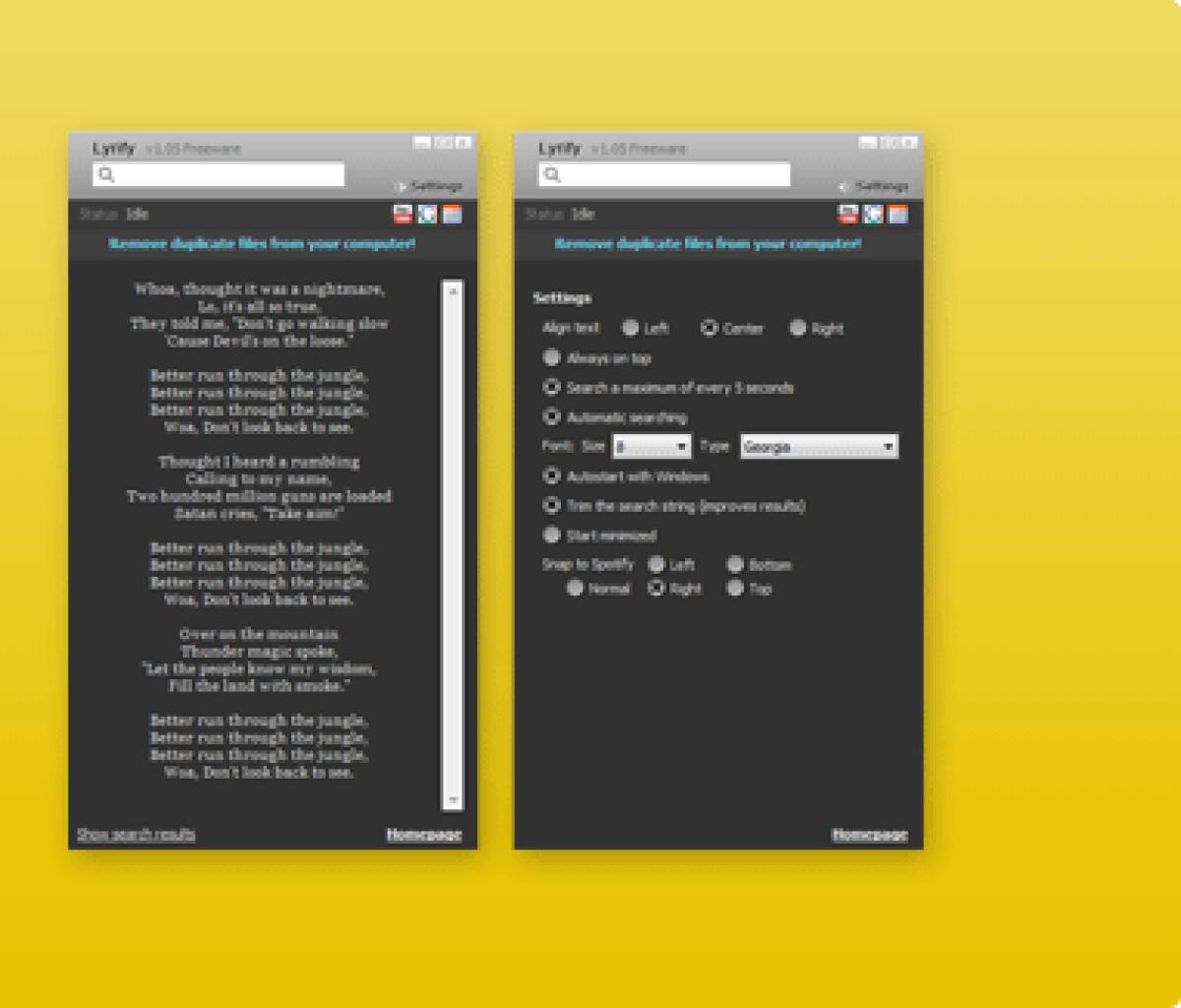The width and height of the screenshot is (1181, 1008).
Task: Click the magnifying glass in left search box
Action: [105, 174]
